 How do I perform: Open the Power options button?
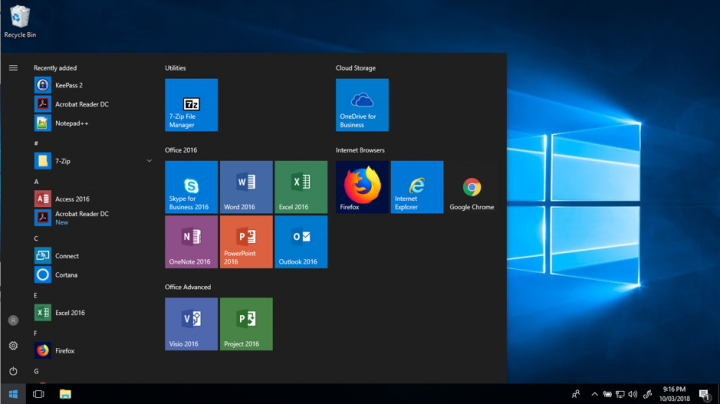[x=13, y=370]
